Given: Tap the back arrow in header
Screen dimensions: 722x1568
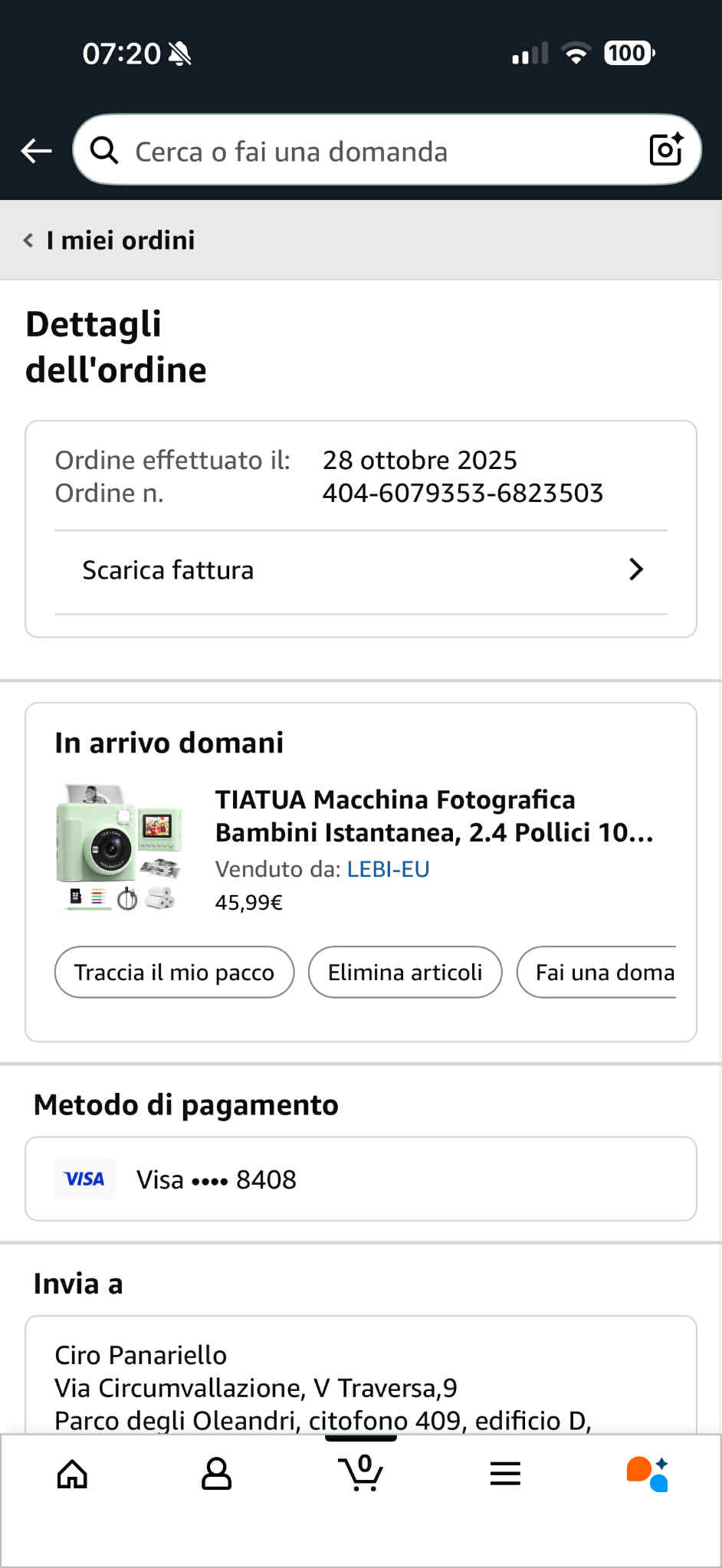Looking at the screenshot, I should (36, 151).
